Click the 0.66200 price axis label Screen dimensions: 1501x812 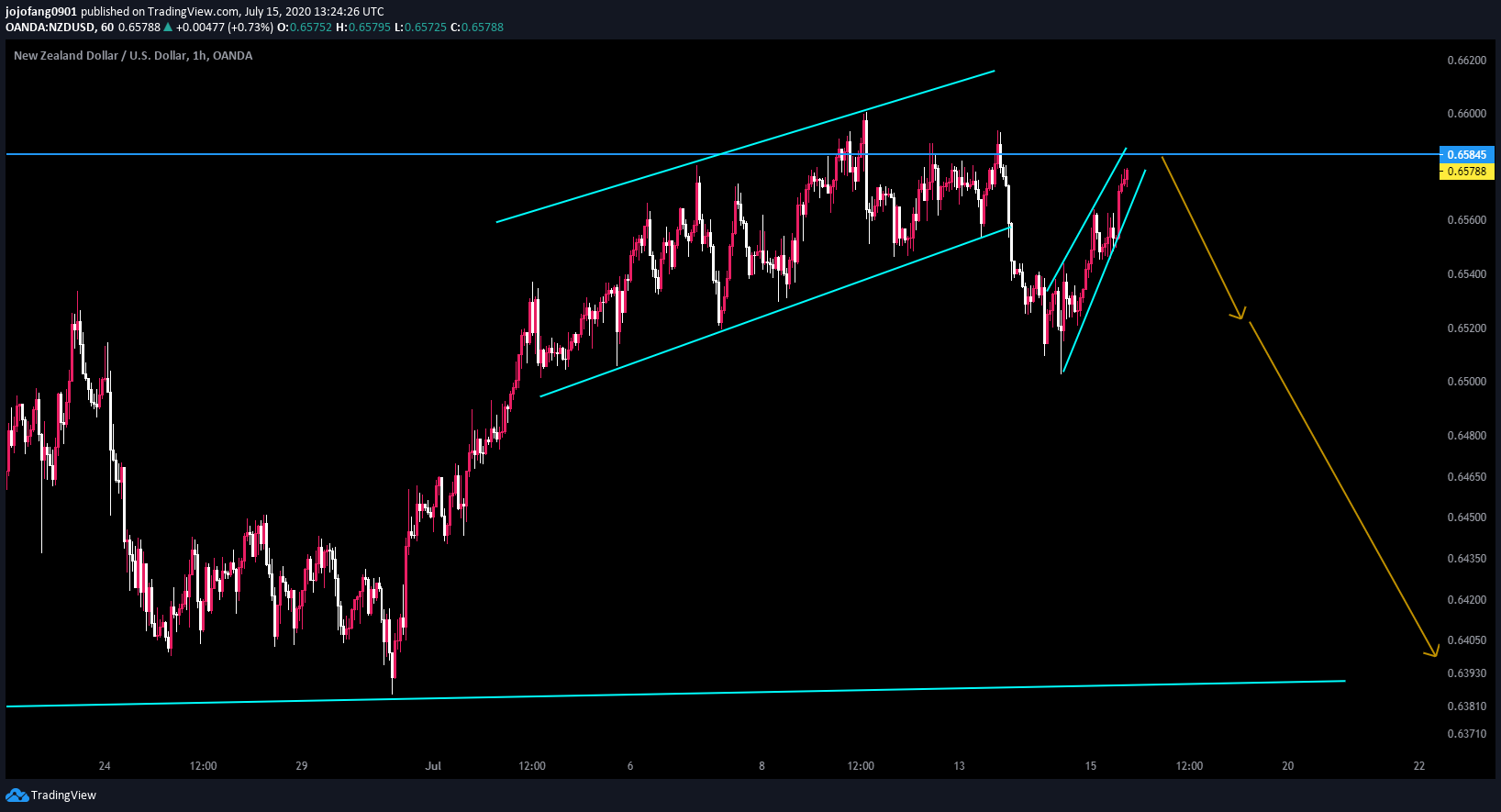pos(1466,61)
